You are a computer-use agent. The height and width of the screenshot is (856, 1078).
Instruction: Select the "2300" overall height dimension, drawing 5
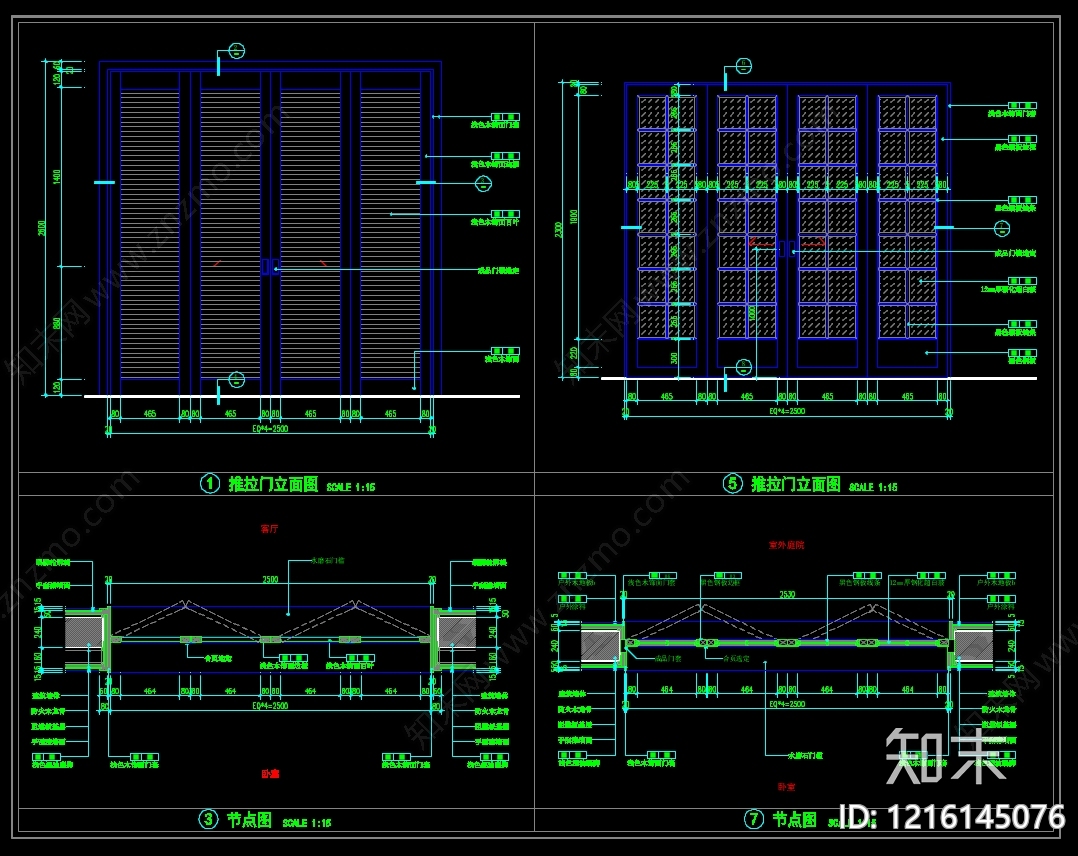(559, 230)
